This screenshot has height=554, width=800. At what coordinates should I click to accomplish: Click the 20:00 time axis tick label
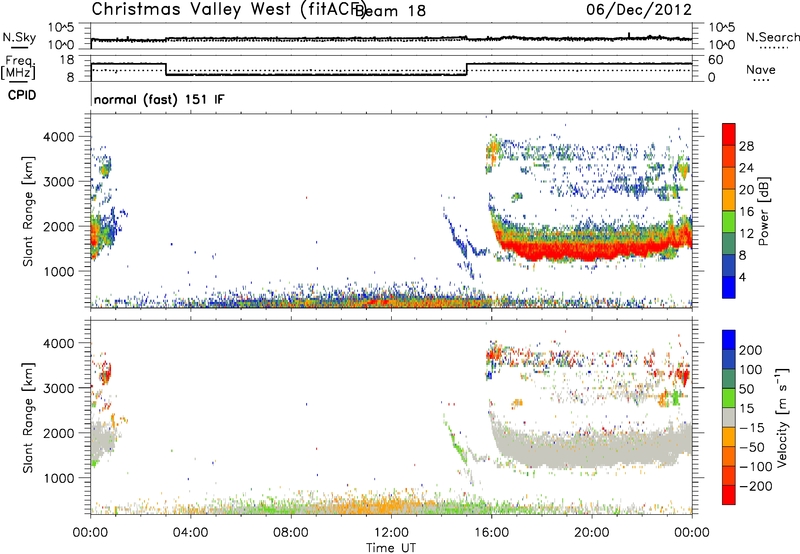tap(592, 533)
